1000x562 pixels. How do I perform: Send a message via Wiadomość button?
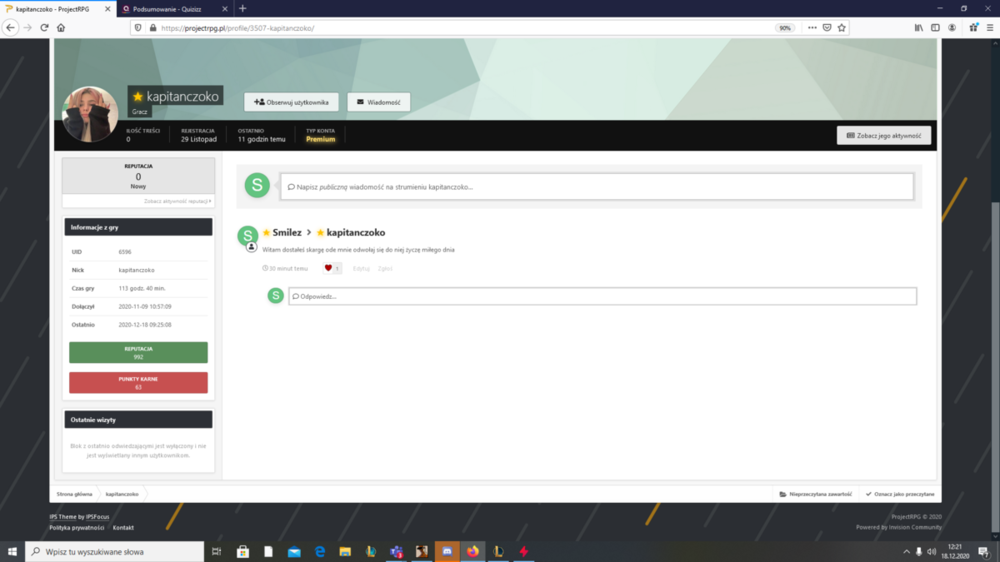(379, 102)
